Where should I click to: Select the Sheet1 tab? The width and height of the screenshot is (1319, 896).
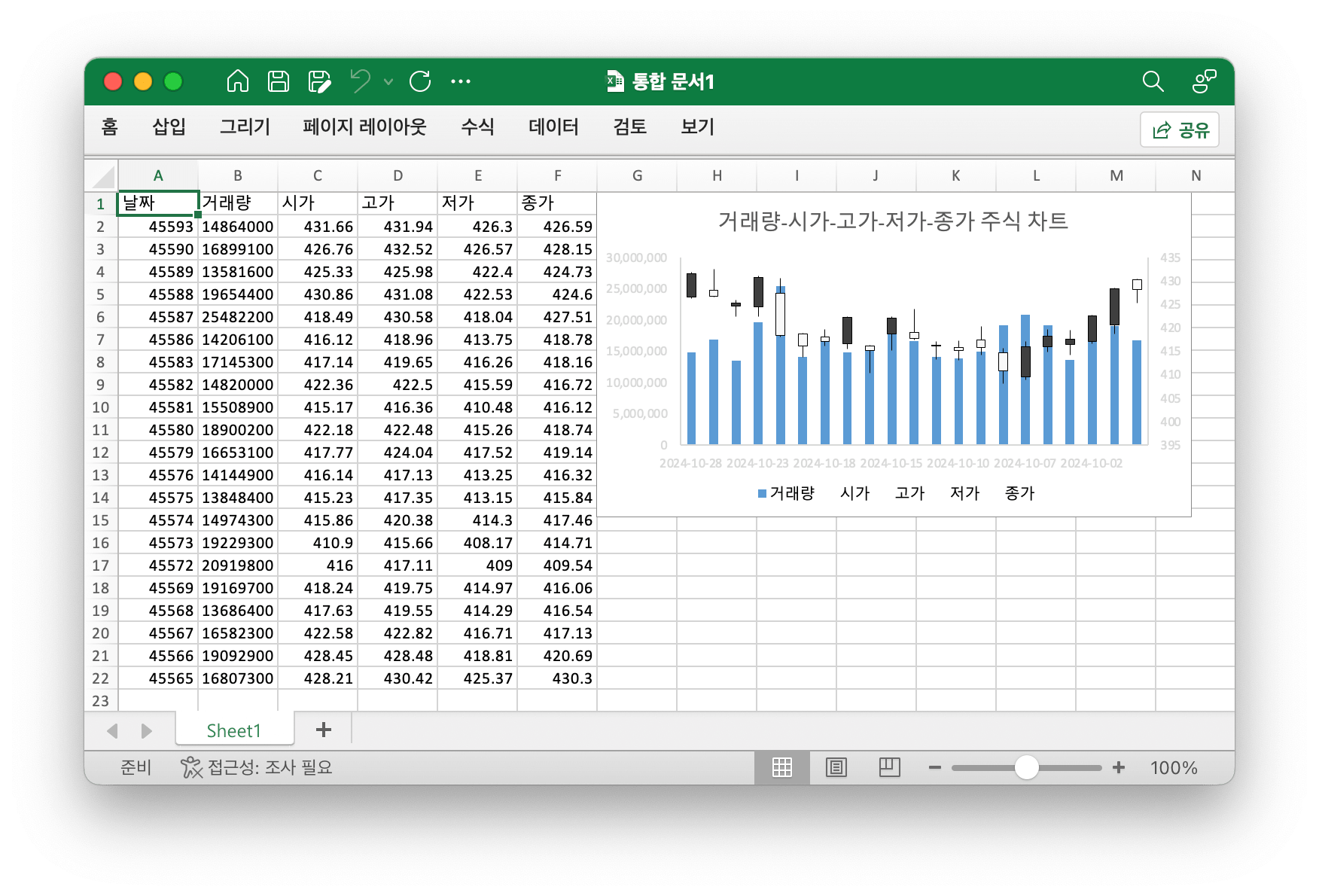pos(233,730)
